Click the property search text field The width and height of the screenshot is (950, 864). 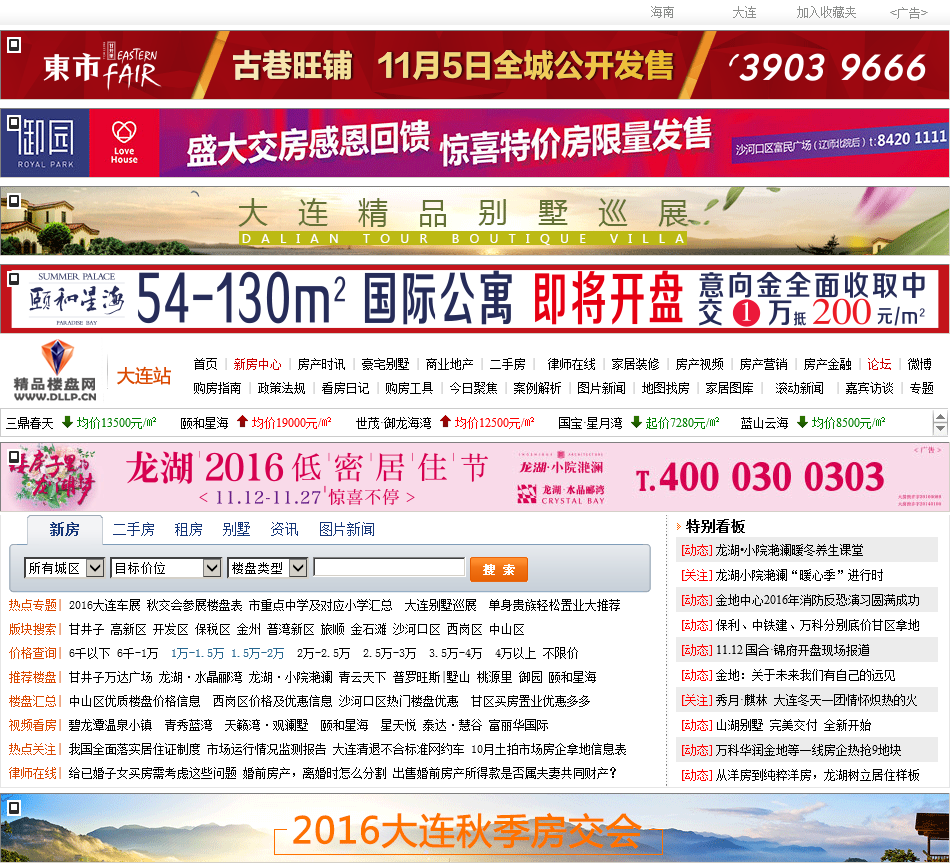(x=390, y=568)
